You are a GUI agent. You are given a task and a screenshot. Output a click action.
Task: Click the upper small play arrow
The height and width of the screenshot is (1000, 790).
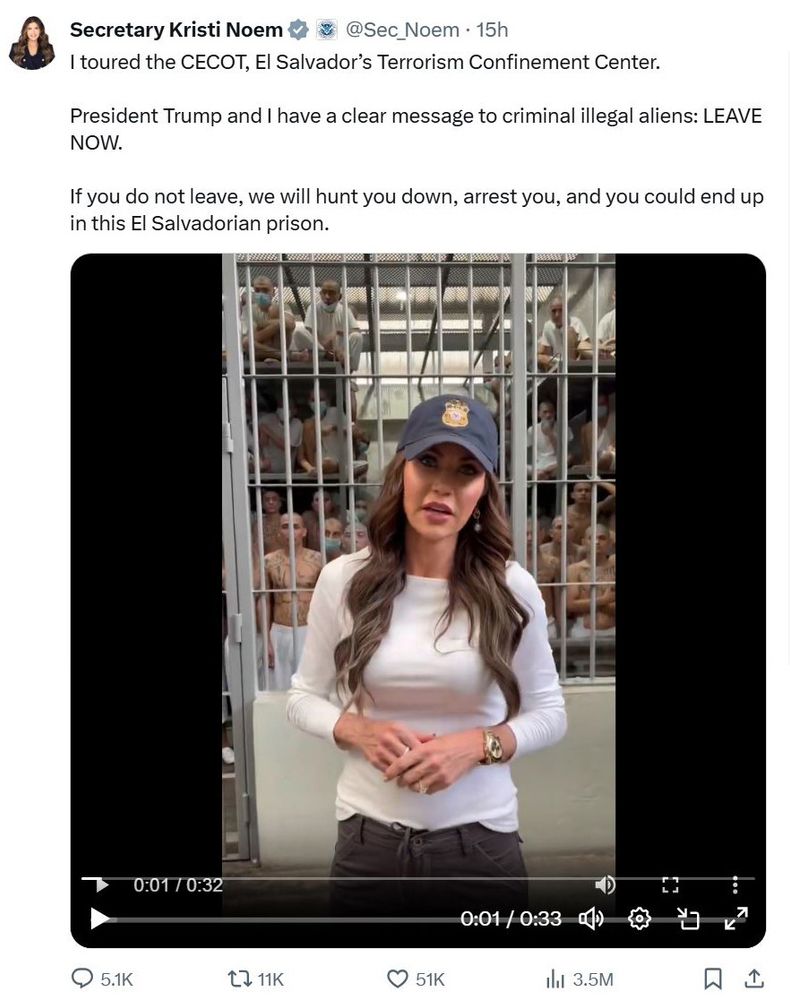click(x=101, y=885)
